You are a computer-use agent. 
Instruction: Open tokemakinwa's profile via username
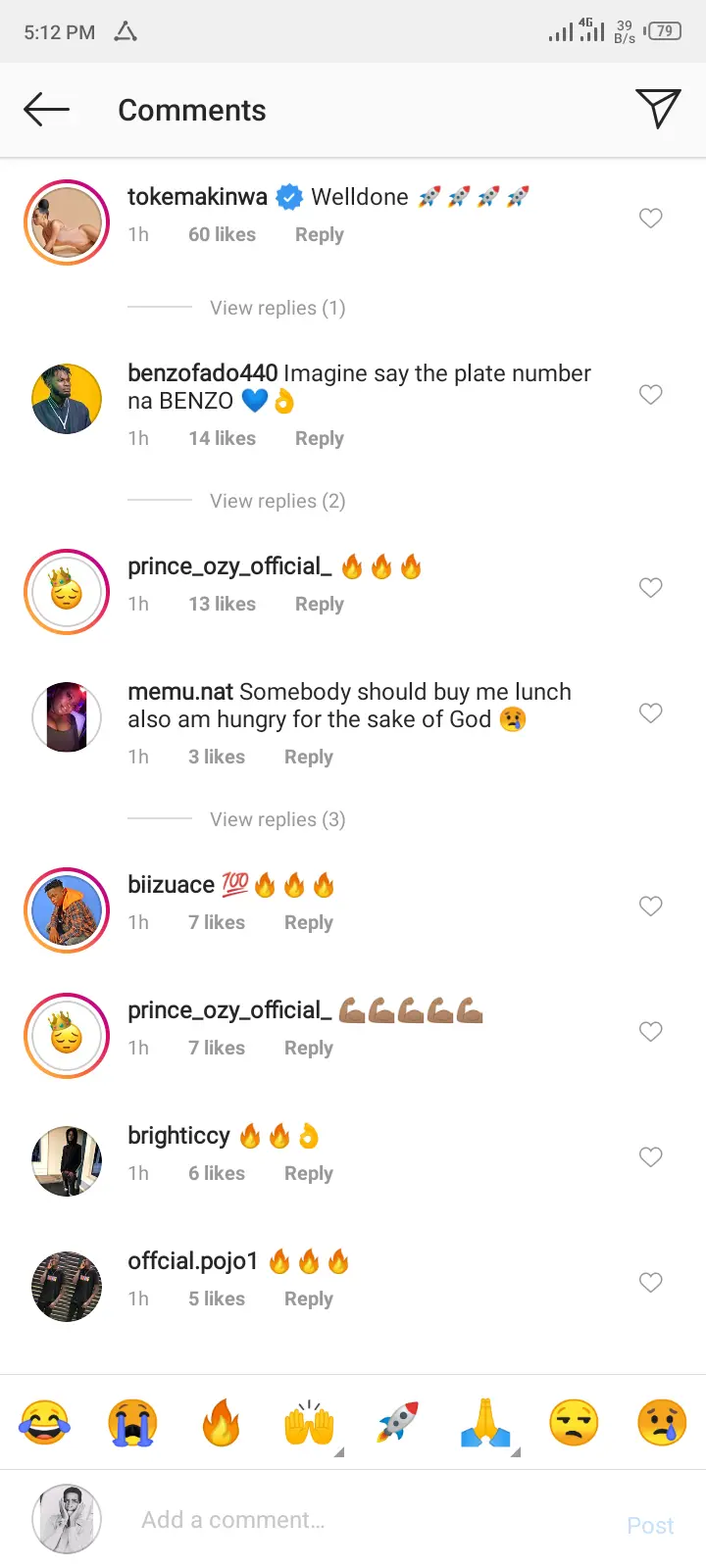click(197, 197)
